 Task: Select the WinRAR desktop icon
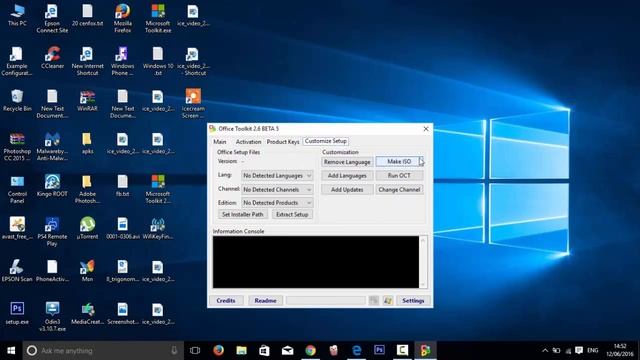tap(87, 100)
